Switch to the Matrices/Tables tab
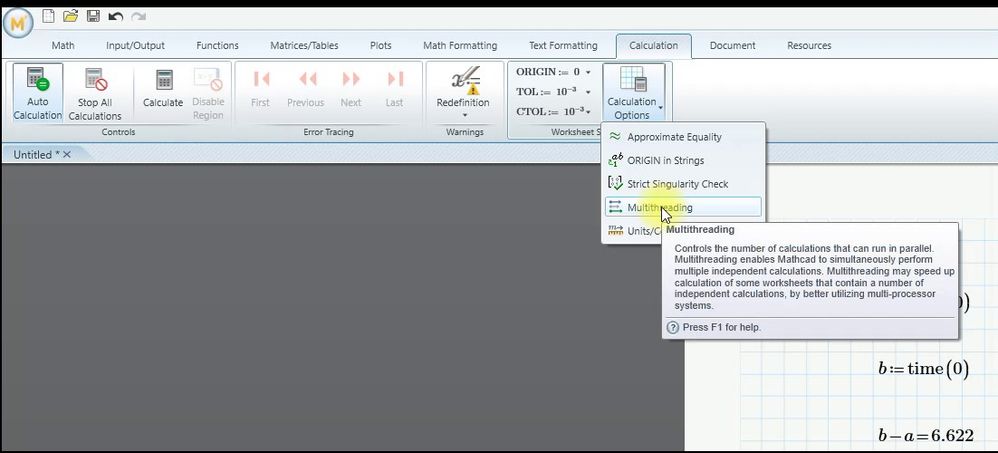This screenshot has height=453, width=998. click(x=304, y=46)
